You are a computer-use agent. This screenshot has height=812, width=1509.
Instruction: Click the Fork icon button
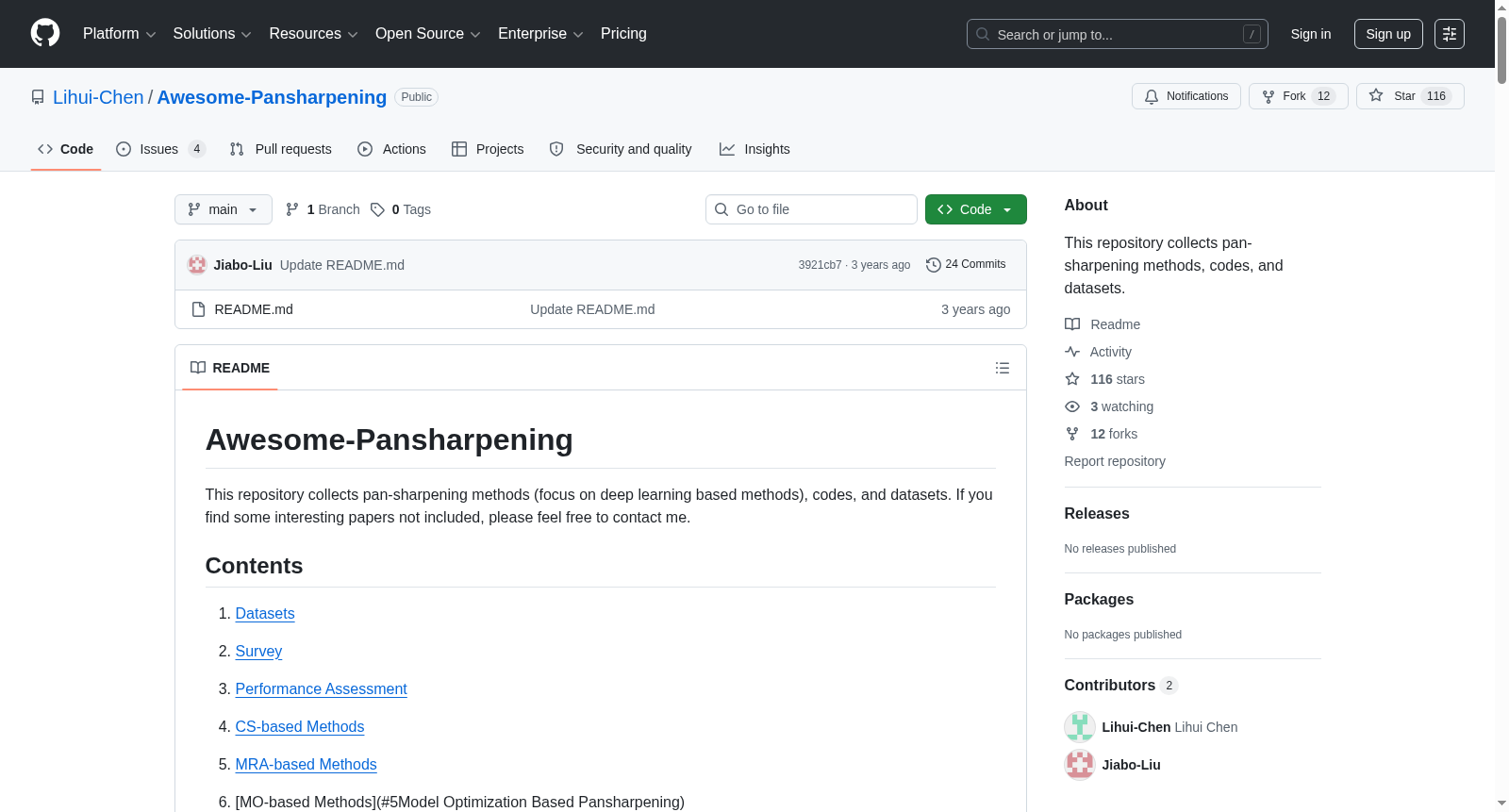pyautogui.click(x=1269, y=96)
